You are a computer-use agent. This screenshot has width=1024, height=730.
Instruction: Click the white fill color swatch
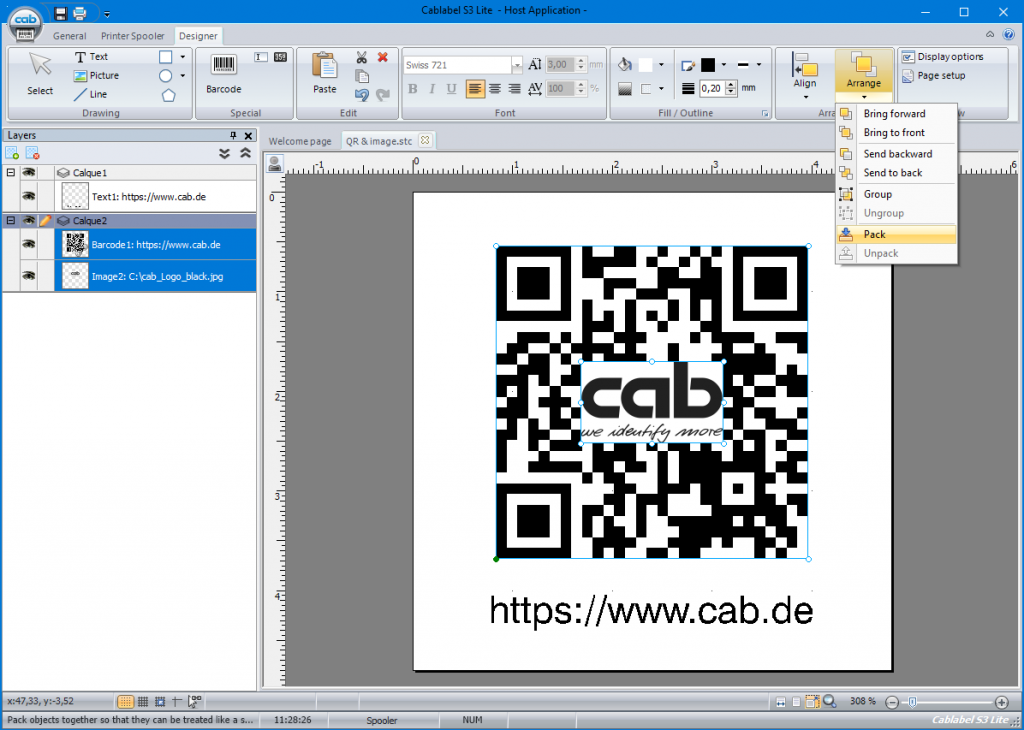645,65
